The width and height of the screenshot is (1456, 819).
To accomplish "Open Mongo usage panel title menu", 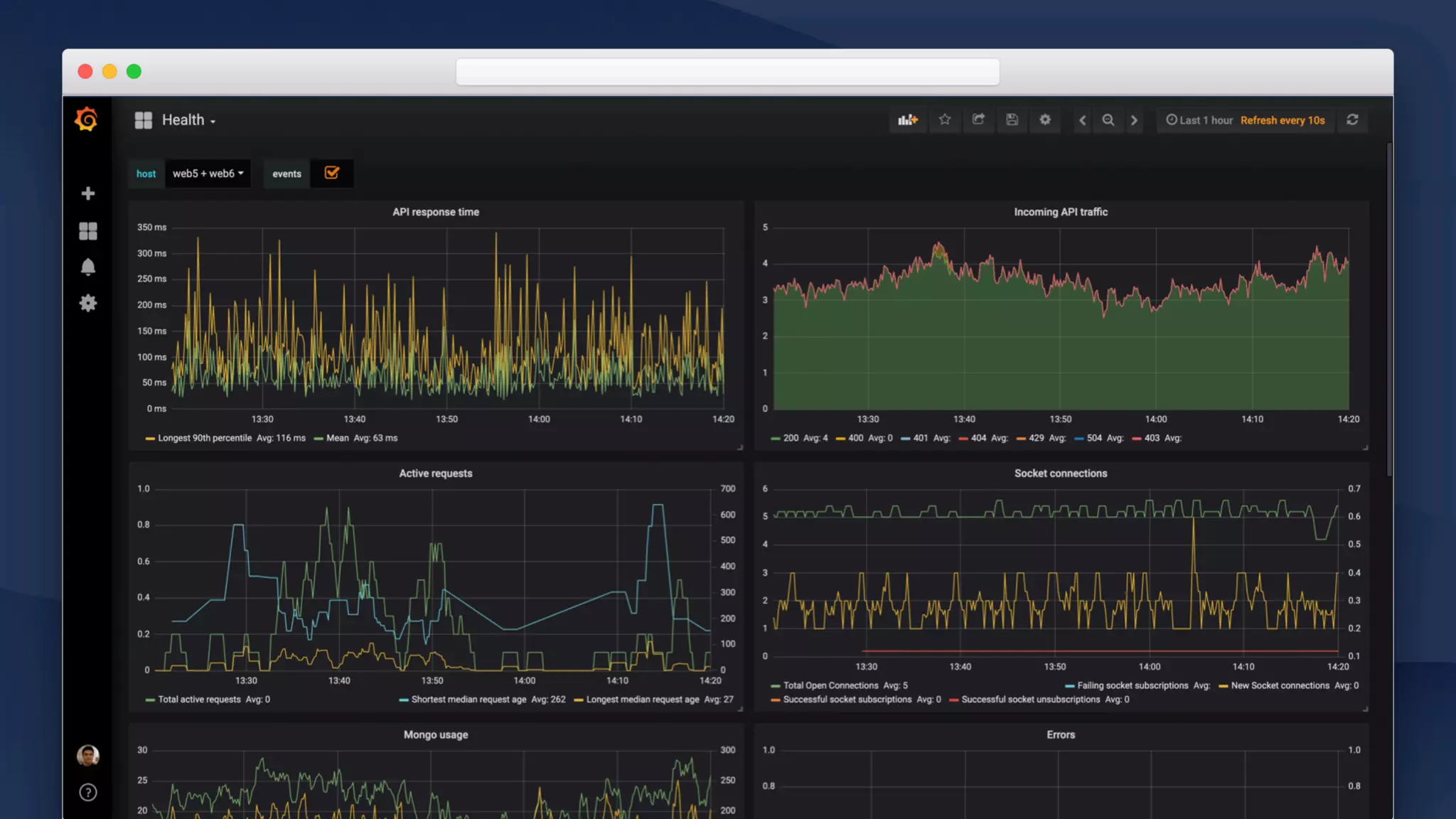I will (x=436, y=735).
